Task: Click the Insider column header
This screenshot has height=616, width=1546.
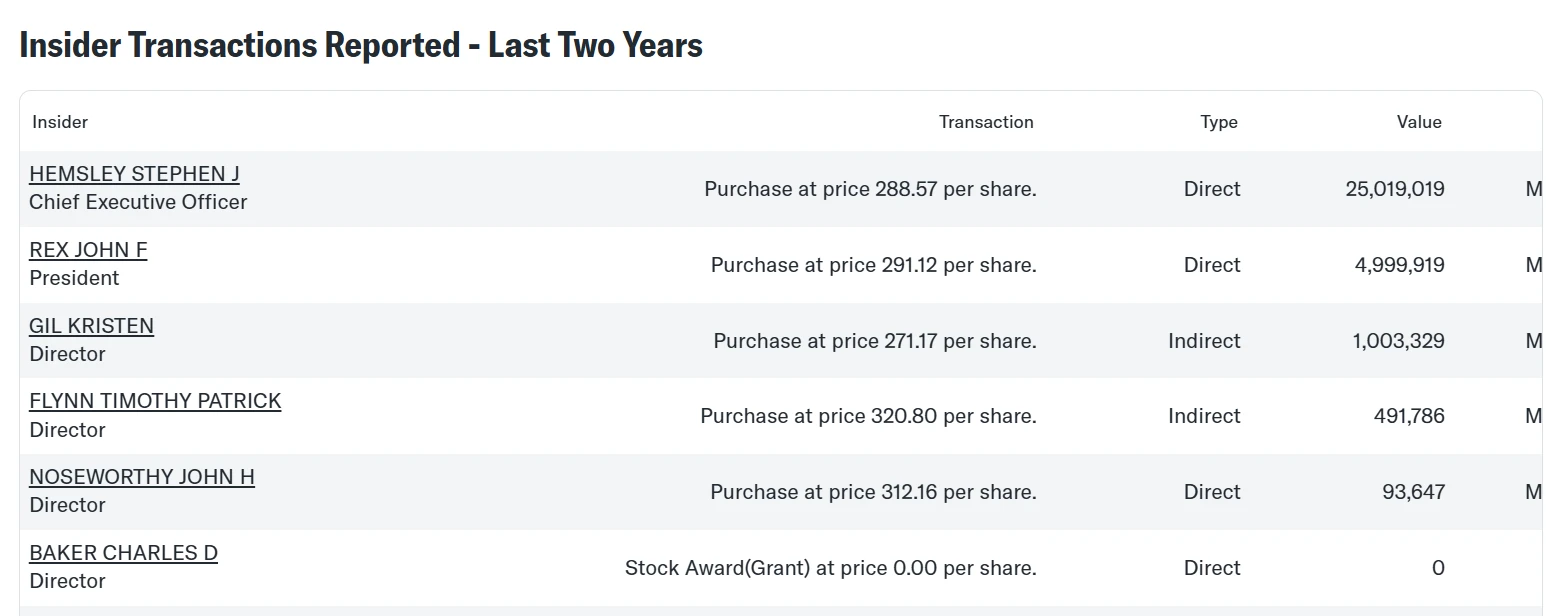Action: point(60,122)
